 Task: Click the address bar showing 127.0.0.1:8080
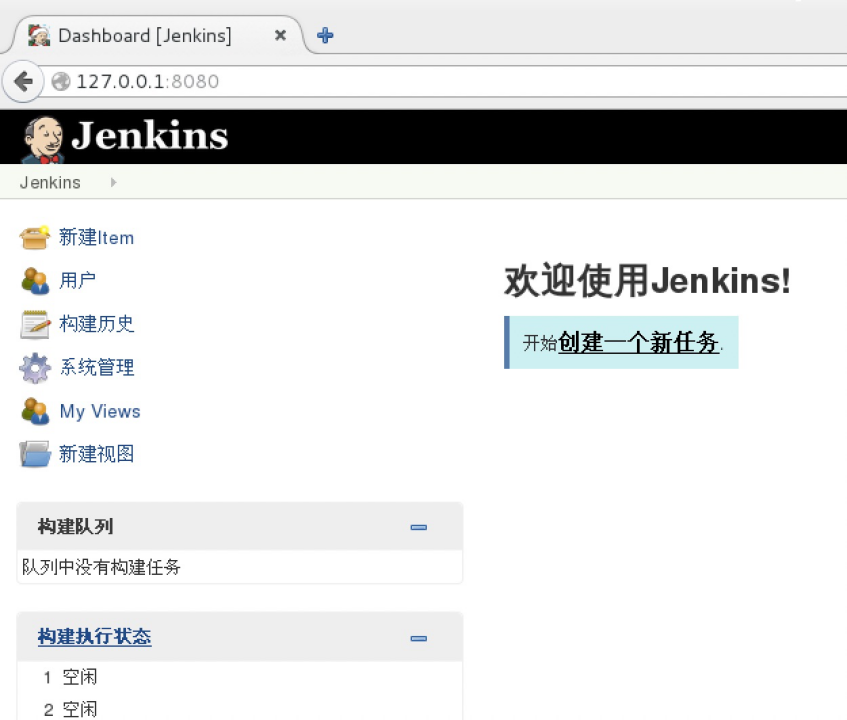click(x=450, y=82)
